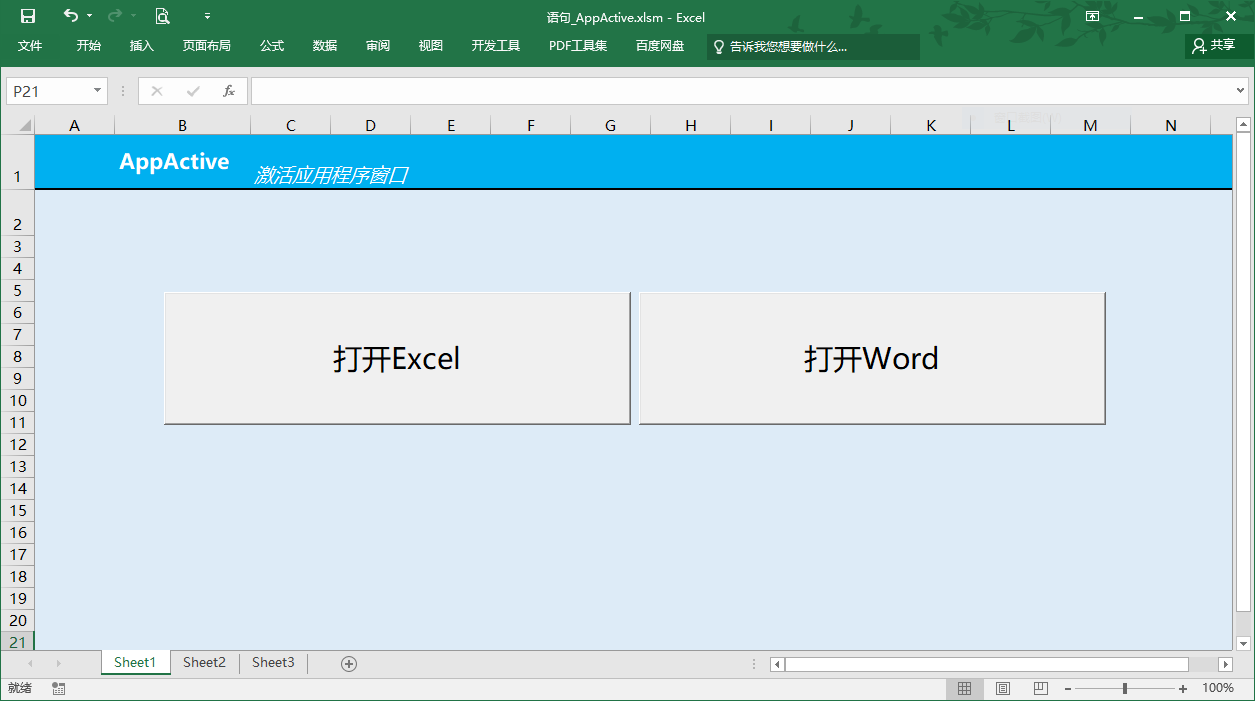Screen dimensions: 1255x701
Task: Open print preview from quick access toolbar
Action: pos(162,16)
